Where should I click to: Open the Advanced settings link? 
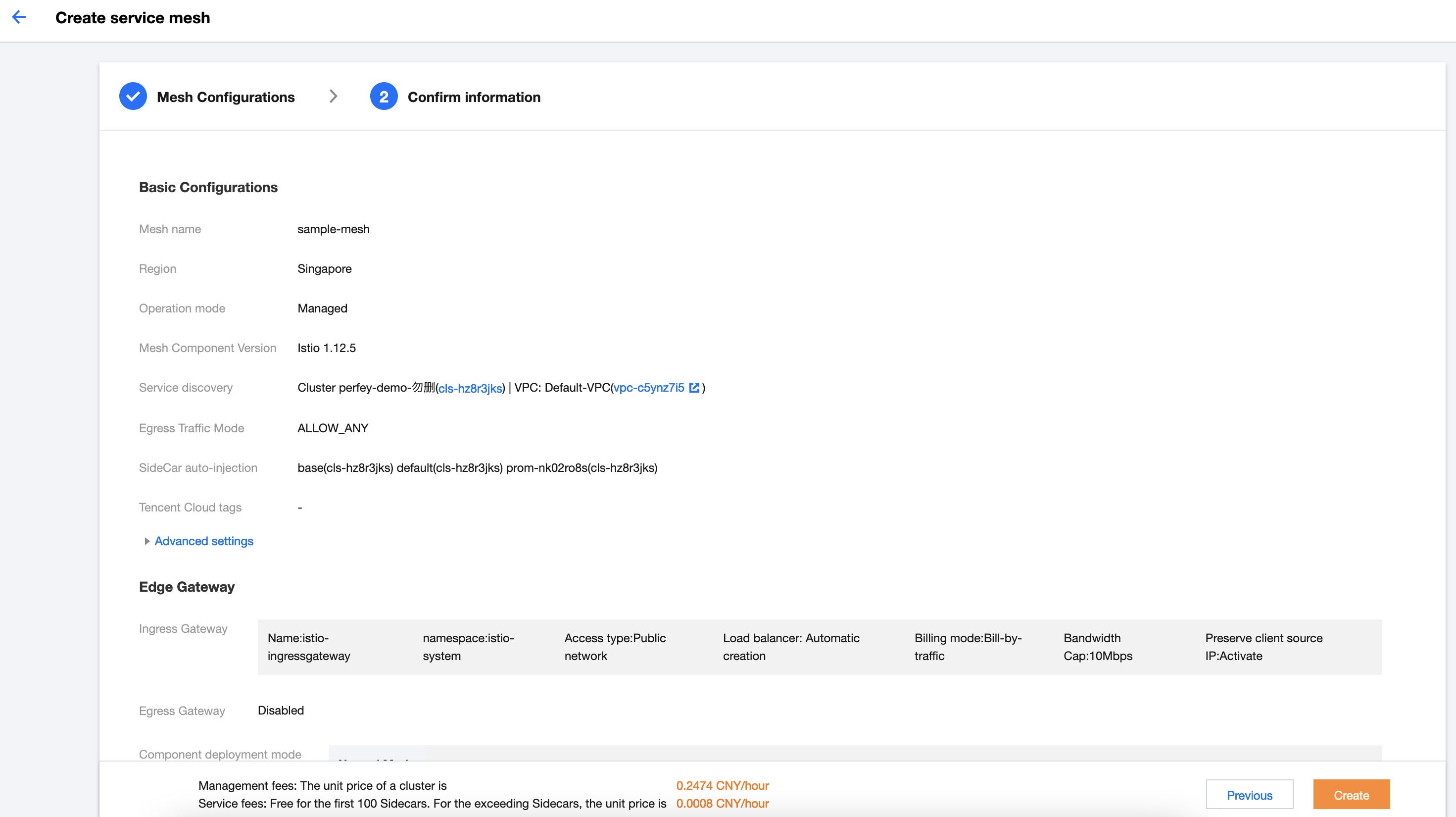coord(203,542)
